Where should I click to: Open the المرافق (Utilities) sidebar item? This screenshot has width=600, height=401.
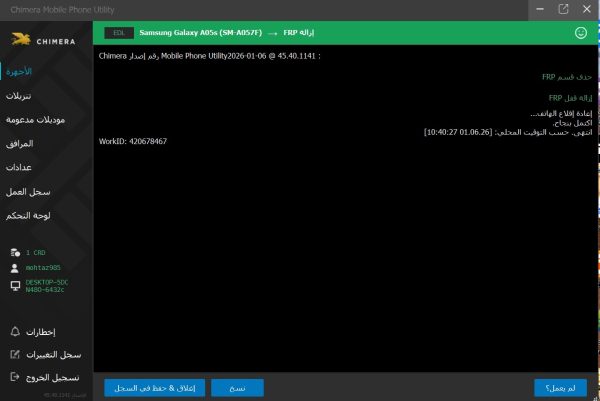20,144
